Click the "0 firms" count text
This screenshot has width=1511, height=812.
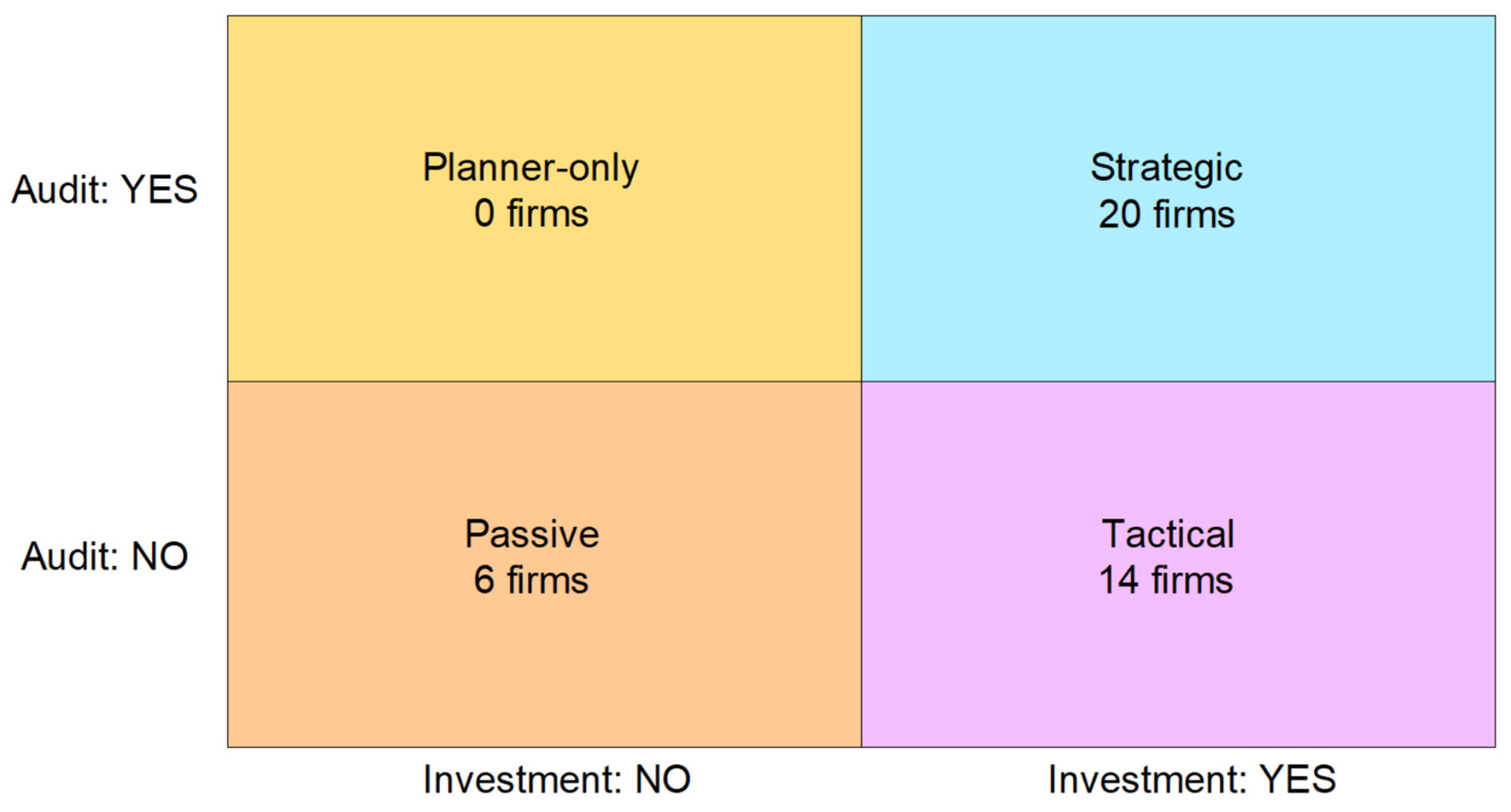tap(531, 214)
